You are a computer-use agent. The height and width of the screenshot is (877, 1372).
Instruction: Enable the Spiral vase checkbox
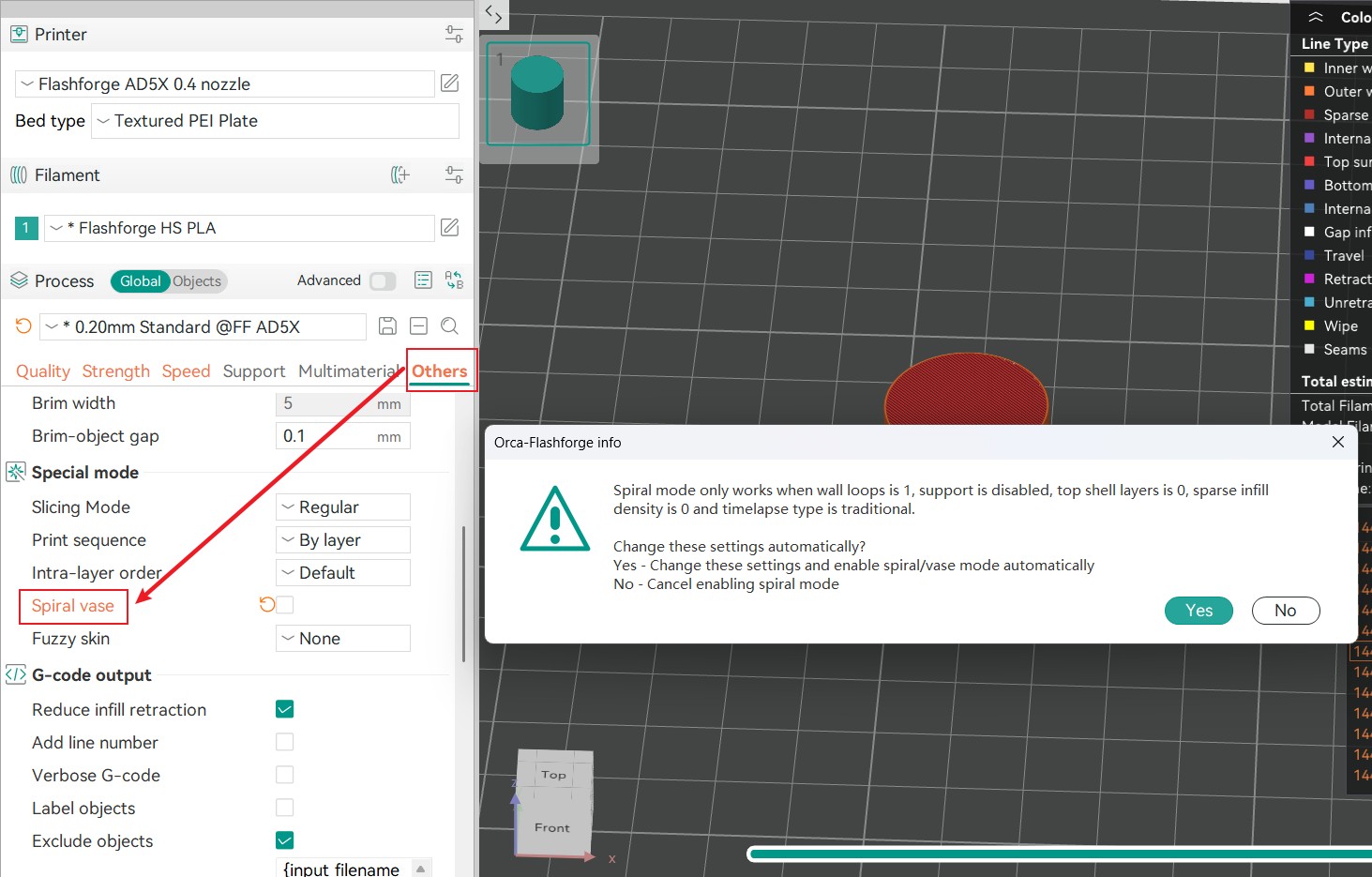point(285,605)
